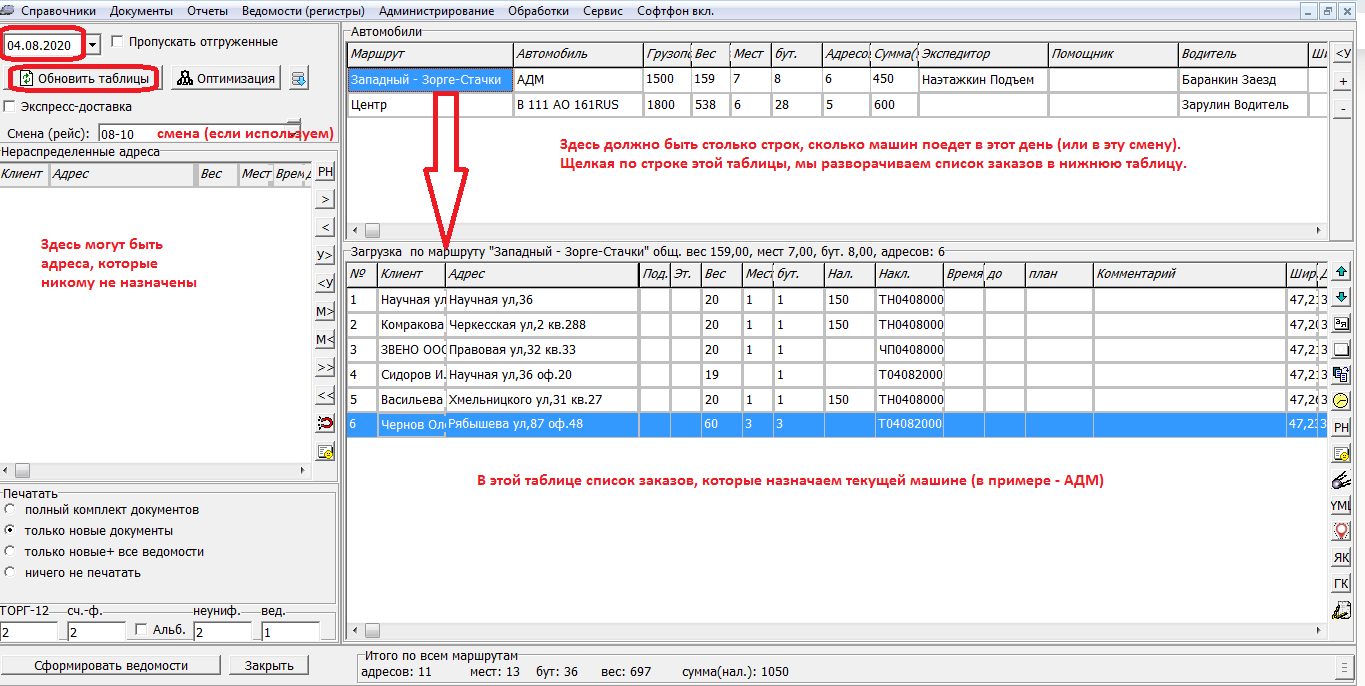
Task: Open the date dropdown next to 04.08.2020
Action: click(93, 45)
